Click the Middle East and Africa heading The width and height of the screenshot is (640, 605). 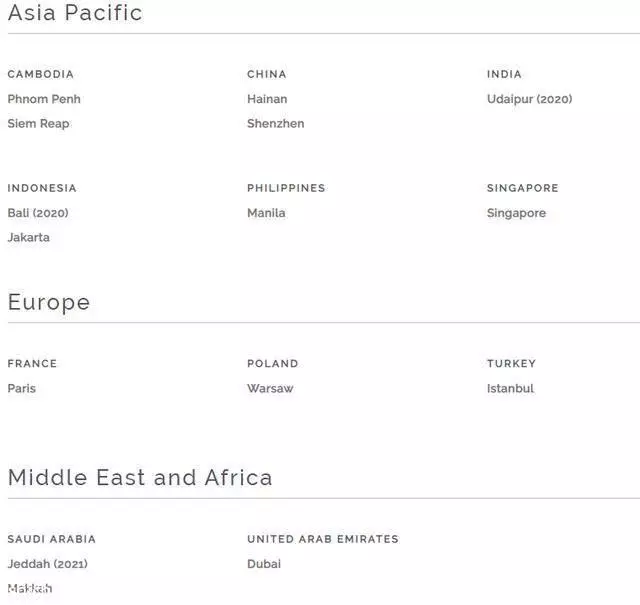(140, 477)
